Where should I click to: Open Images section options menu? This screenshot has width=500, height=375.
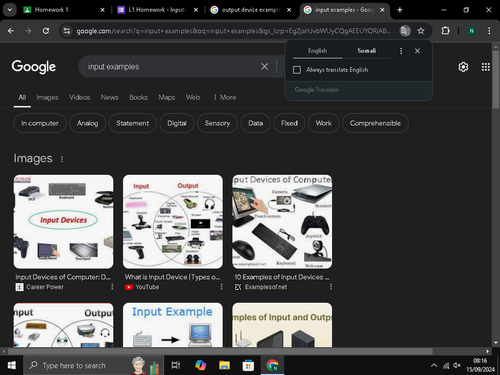[x=62, y=159]
